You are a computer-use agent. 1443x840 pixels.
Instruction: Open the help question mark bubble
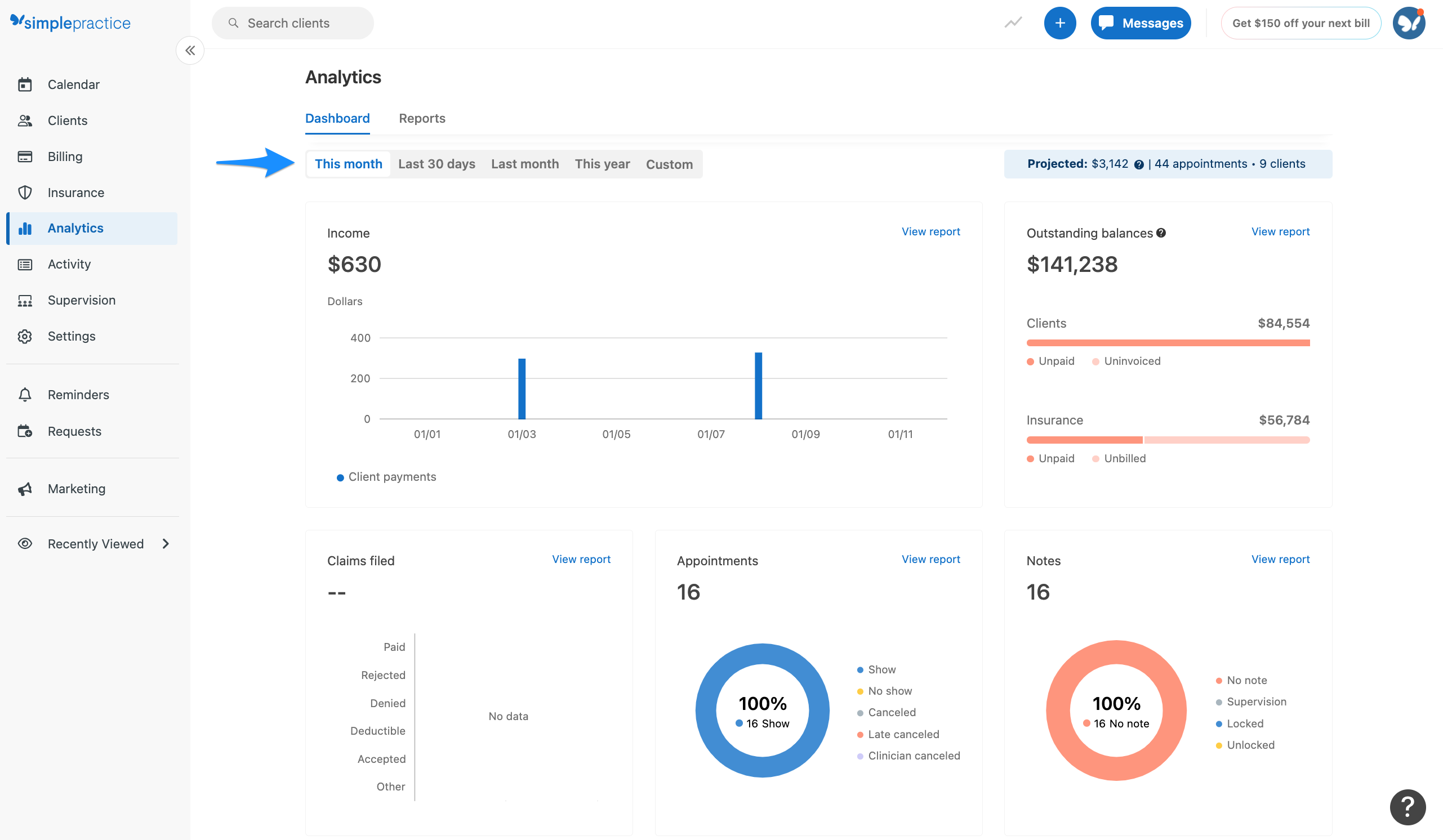pos(1408,807)
